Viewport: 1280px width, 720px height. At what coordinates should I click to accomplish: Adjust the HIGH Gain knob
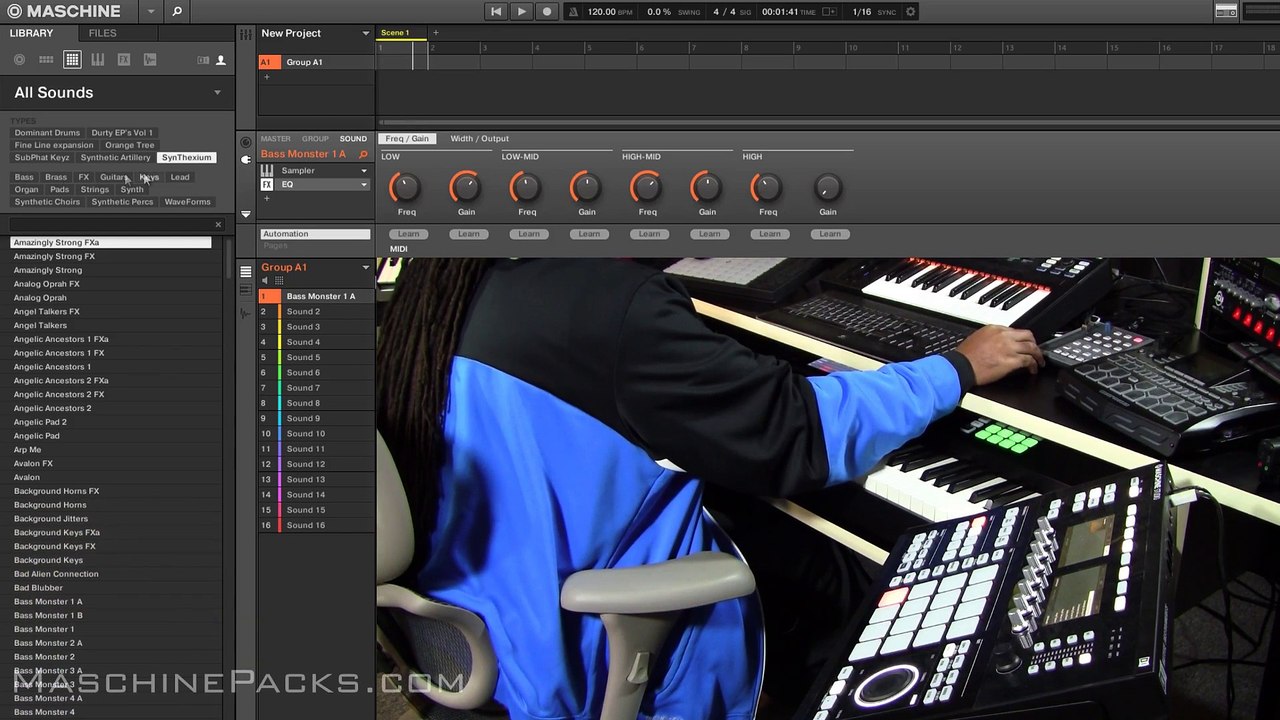(828, 187)
